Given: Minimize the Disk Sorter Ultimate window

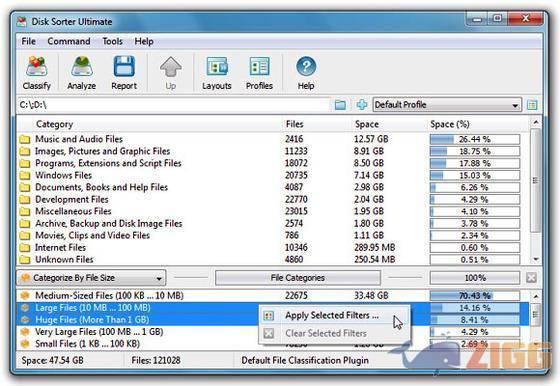Looking at the screenshot, I should click(477, 19).
